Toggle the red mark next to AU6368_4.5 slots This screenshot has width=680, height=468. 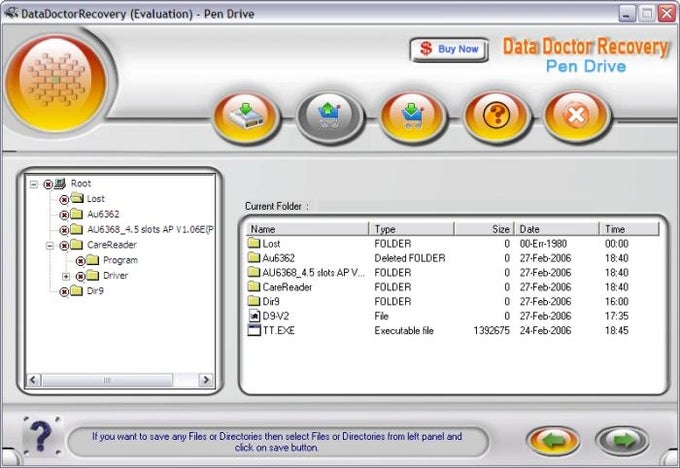coord(64,230)
